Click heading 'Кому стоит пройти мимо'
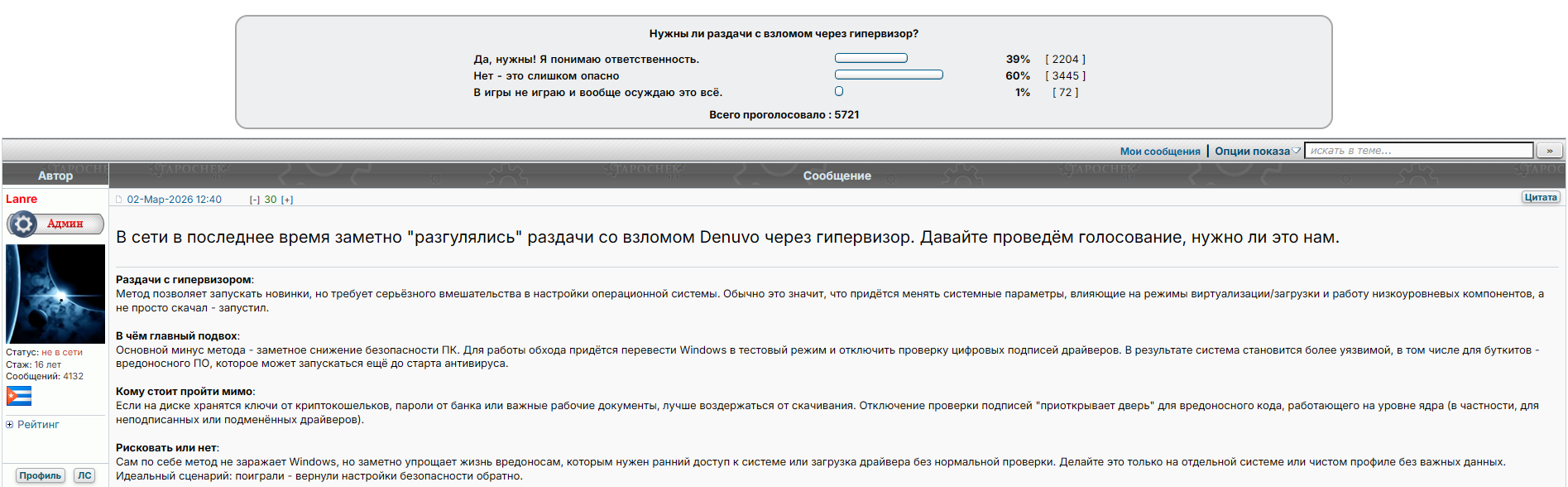 click(185, 391)
